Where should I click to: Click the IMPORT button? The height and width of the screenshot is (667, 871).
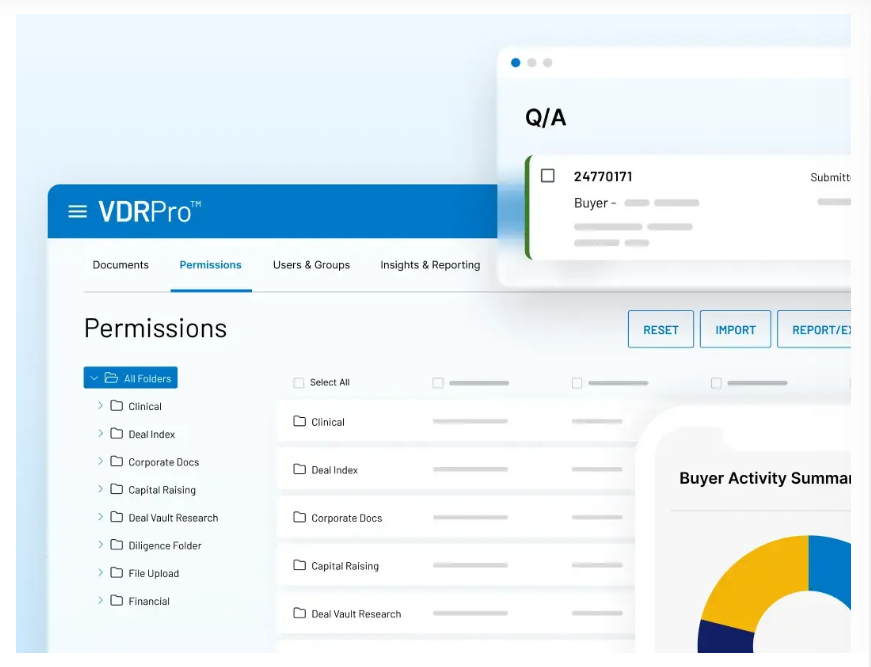point(735,329)
